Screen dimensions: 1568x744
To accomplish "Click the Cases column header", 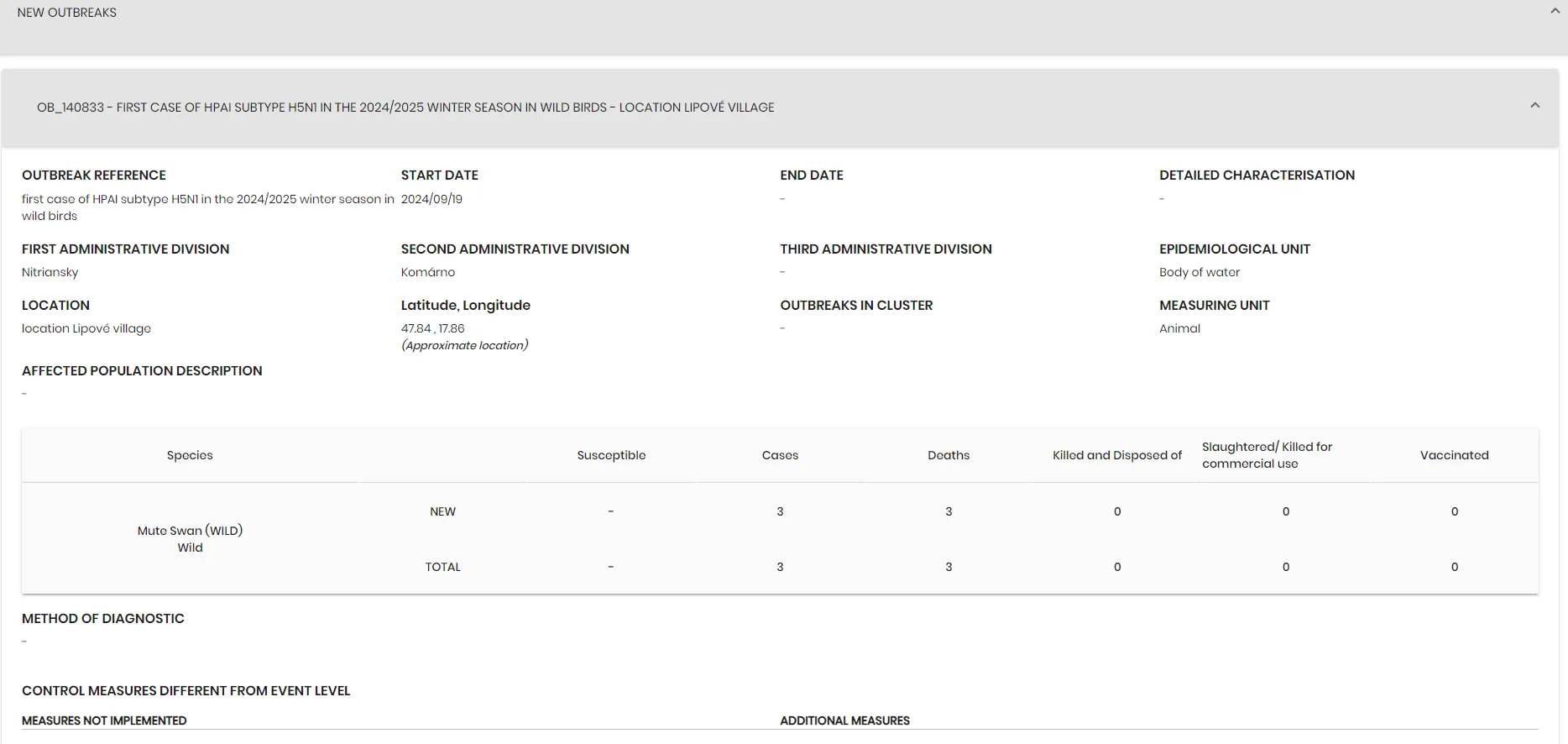I will (780, 455).
